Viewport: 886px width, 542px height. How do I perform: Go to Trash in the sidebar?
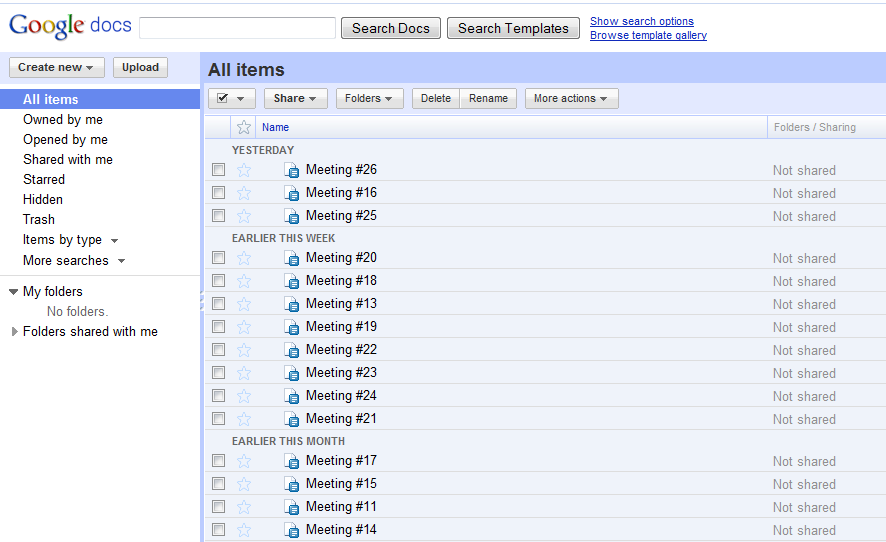click(39, 219)
